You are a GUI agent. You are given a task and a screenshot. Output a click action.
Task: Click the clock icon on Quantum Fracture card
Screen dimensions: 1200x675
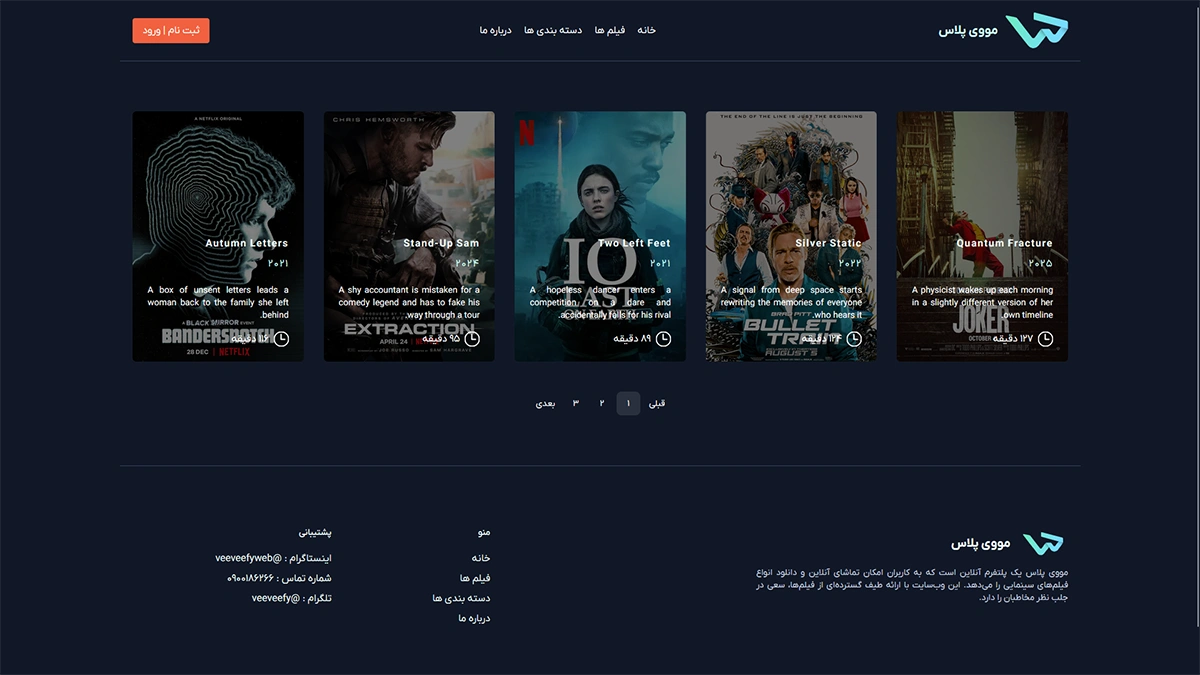(x=1045, y=339)
